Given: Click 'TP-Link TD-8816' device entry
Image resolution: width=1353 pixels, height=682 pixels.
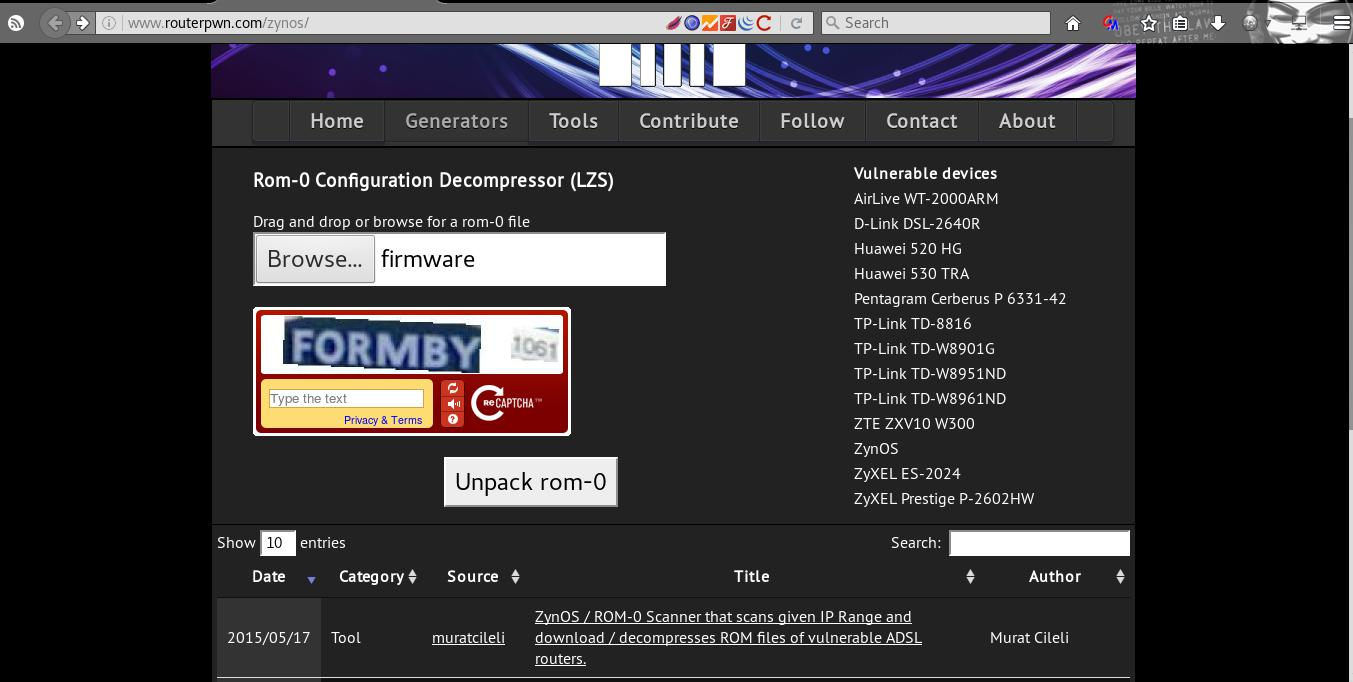Looking at the screenshot, I should pos(913,323).
